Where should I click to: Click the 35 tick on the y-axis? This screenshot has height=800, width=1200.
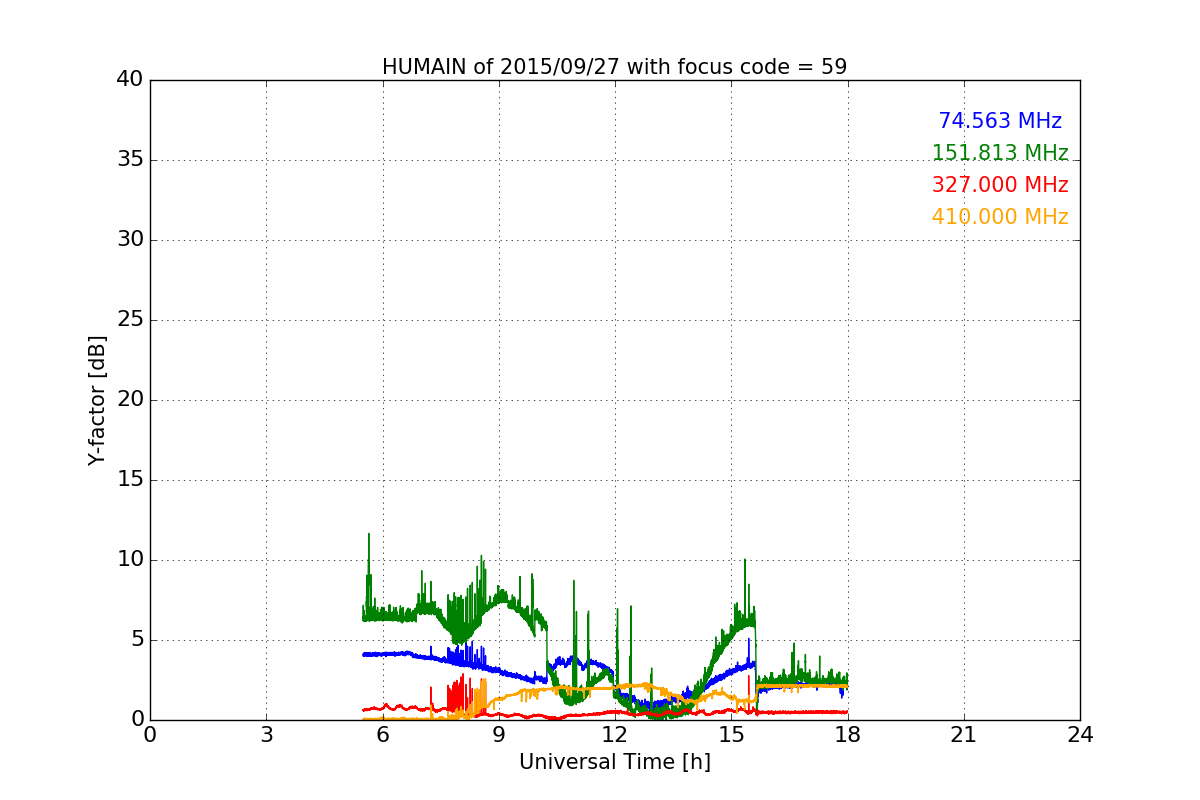click(x=130, y=160)
